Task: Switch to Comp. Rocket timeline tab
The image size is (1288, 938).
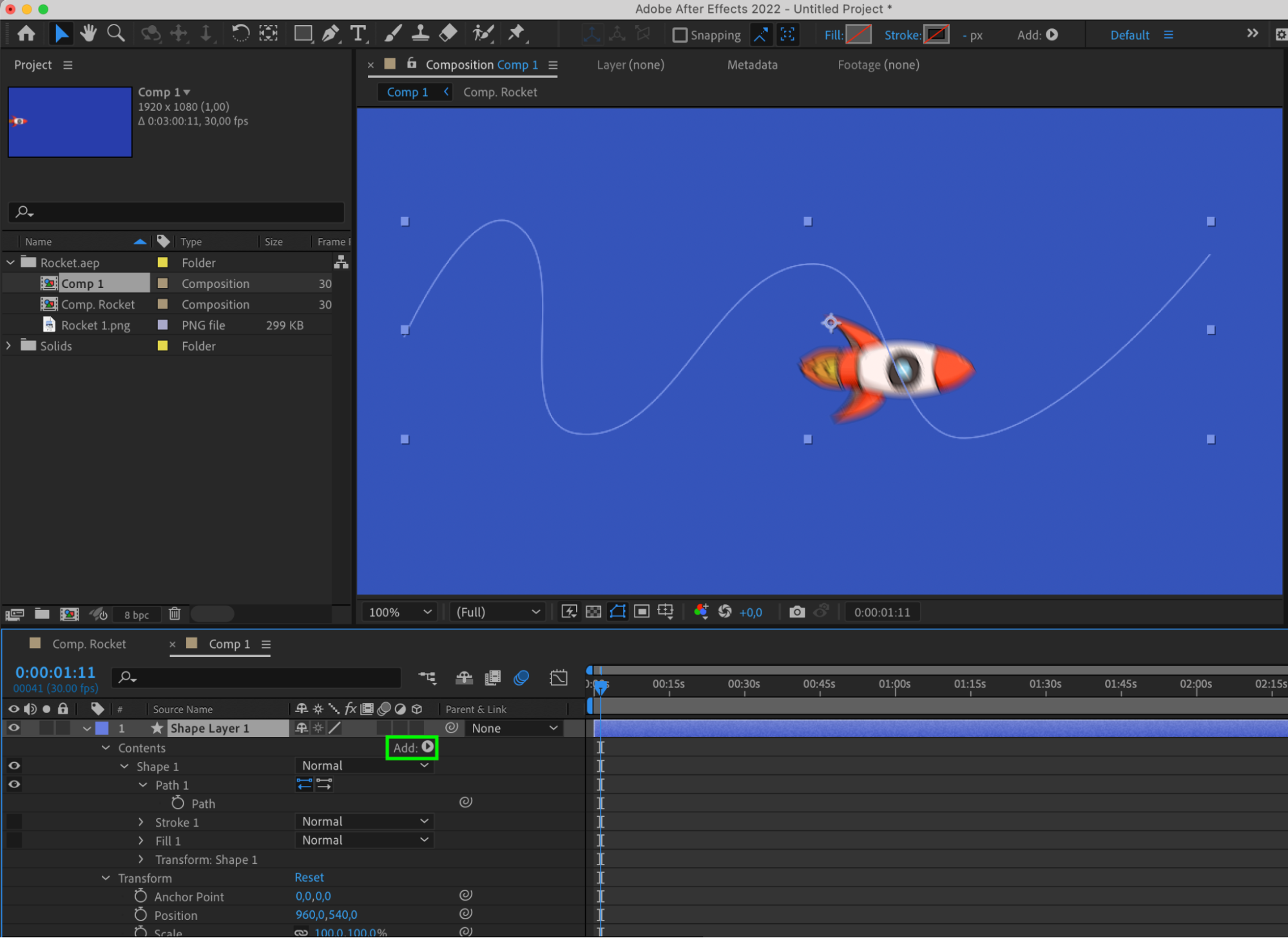Action: pos(89,644)
